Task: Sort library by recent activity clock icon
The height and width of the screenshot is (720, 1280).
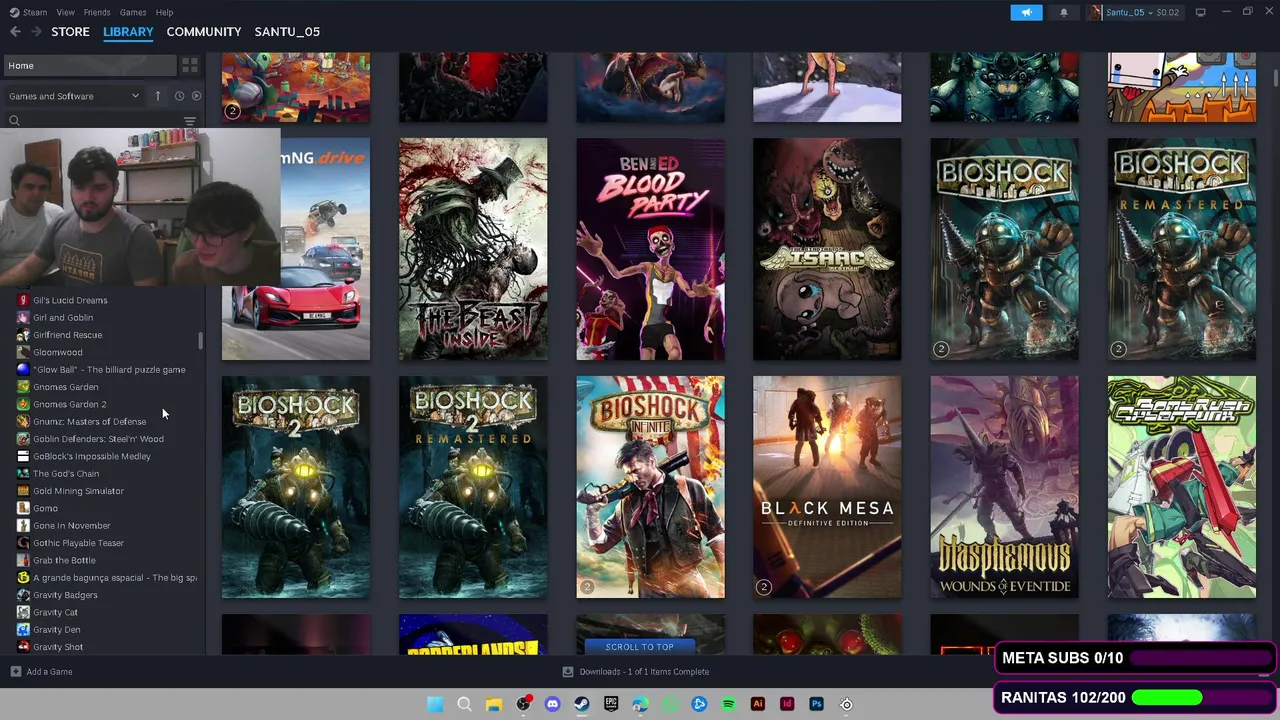Action: click(179, 96)
